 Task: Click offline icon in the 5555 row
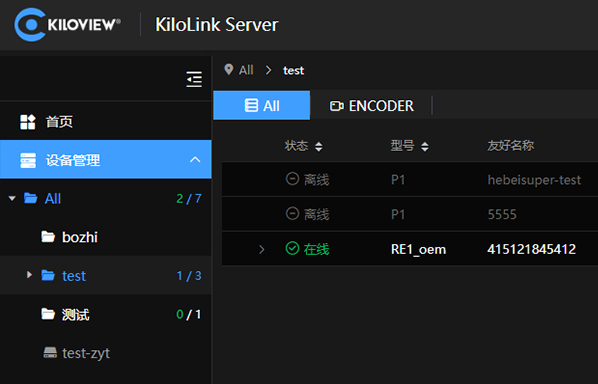tap(293, 213)
